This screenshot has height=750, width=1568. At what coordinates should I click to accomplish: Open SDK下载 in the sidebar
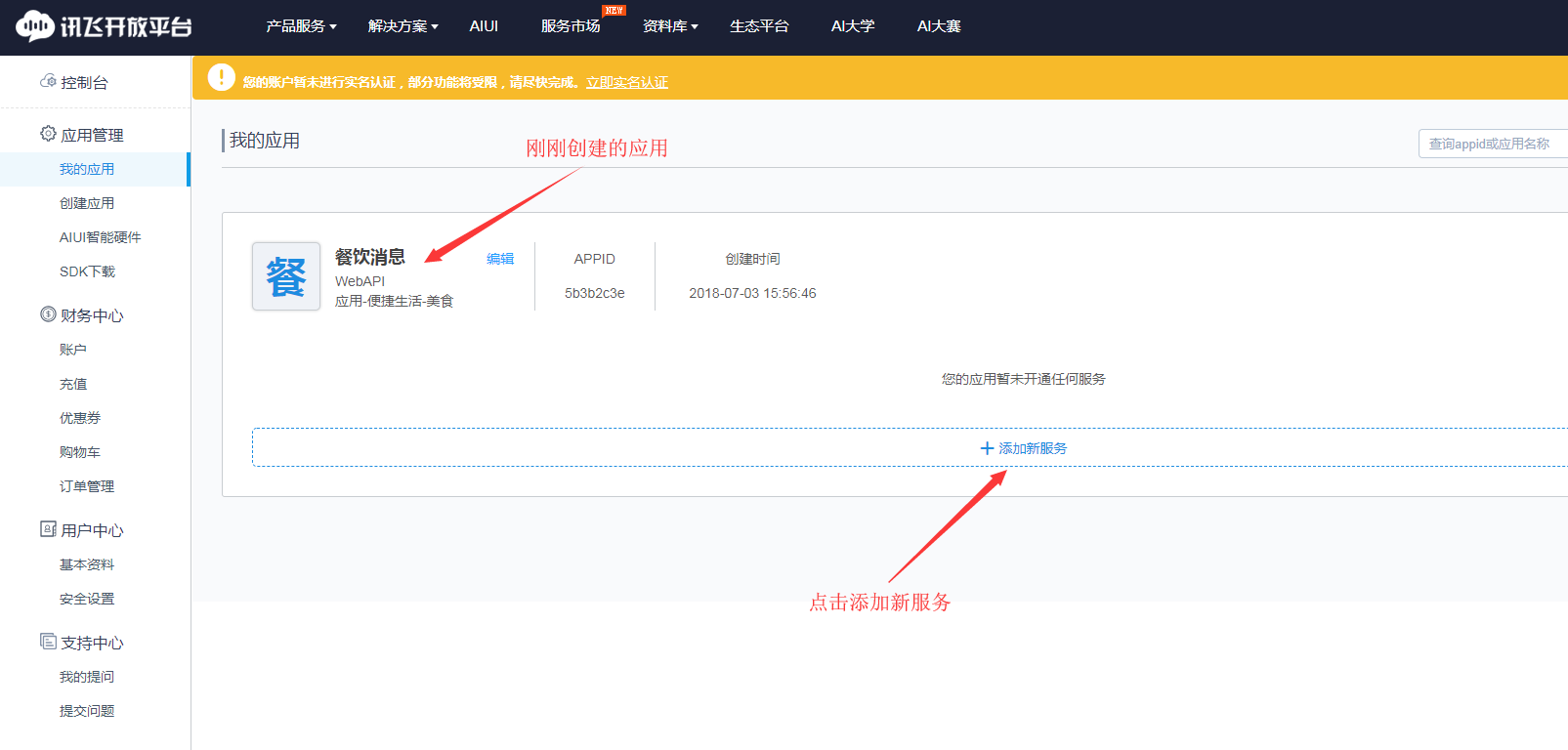coord(87,271)
